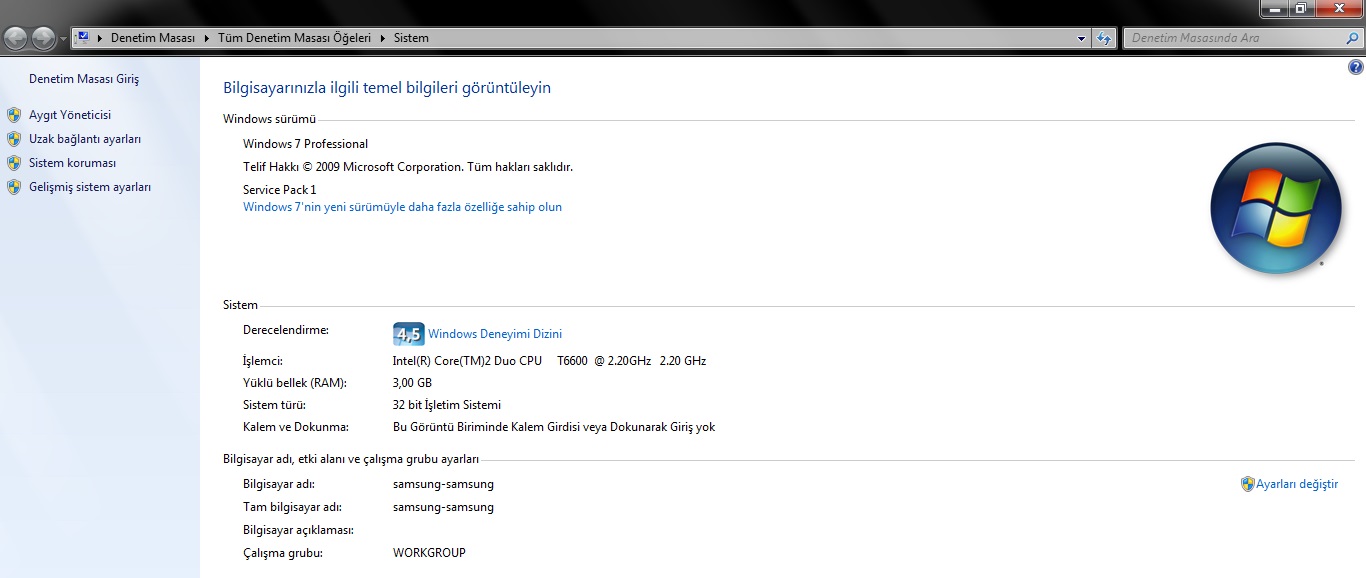Viewport: 1366px width, 578px height.
Task: Select the Service Pack 1 text
Action: coord(279,189)
